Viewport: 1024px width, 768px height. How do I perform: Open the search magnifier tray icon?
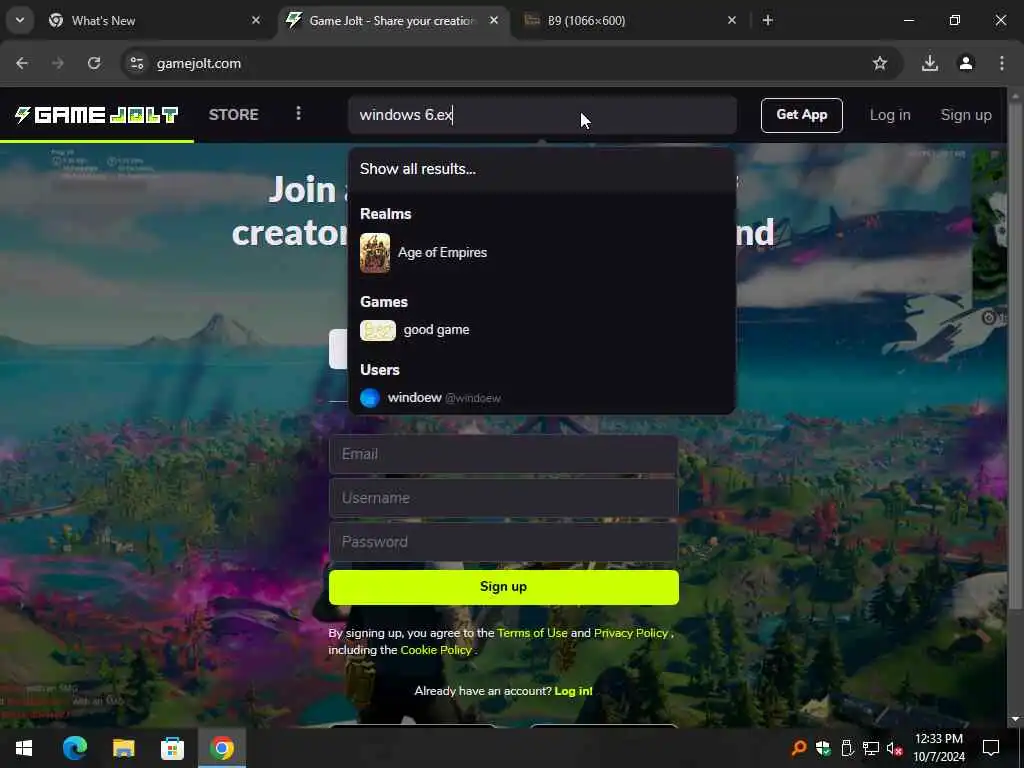click(799, 748)
